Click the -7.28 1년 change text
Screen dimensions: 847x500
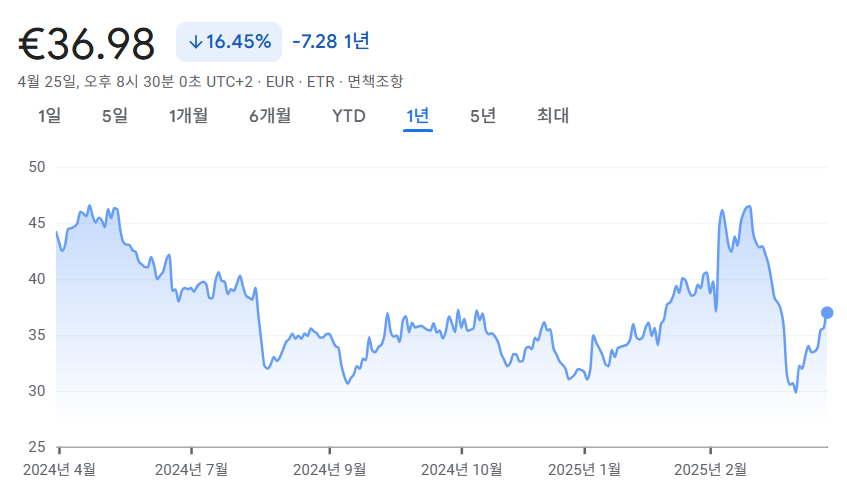(331, 41)
